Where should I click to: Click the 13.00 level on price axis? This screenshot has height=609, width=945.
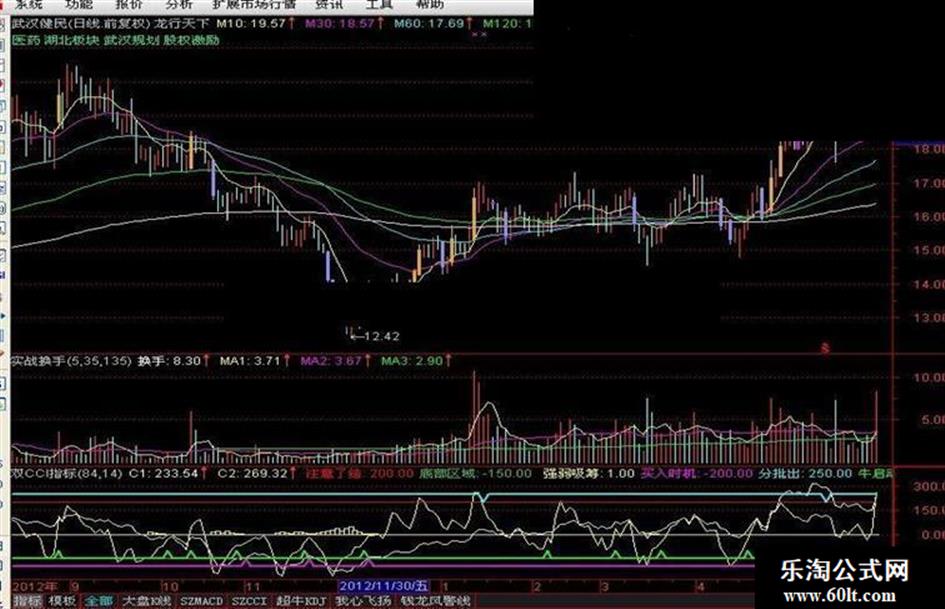pos(929,318)
